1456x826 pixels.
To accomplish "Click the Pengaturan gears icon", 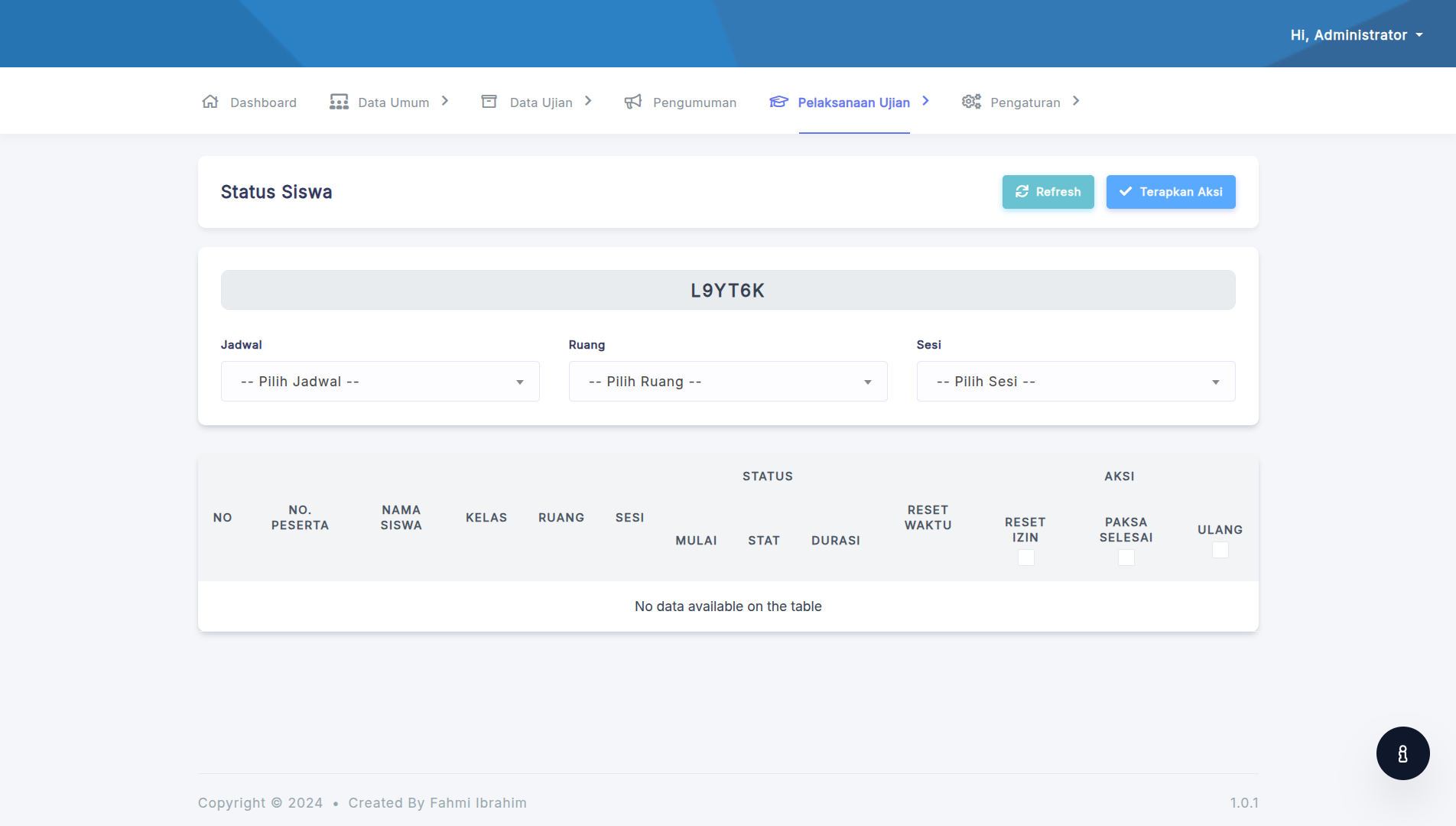I will (971, 102).
